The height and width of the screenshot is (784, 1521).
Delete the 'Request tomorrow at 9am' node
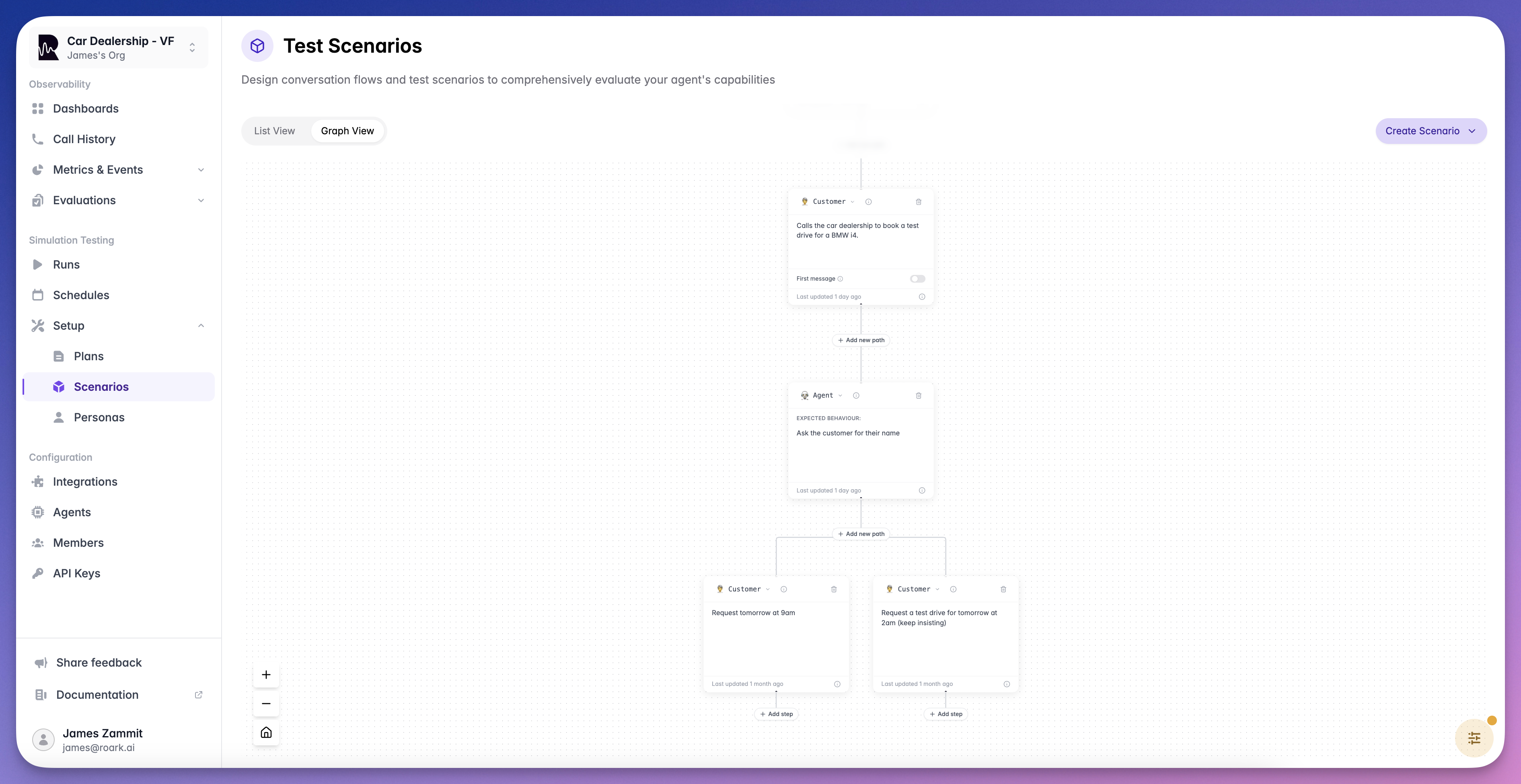tap(834, 589)
